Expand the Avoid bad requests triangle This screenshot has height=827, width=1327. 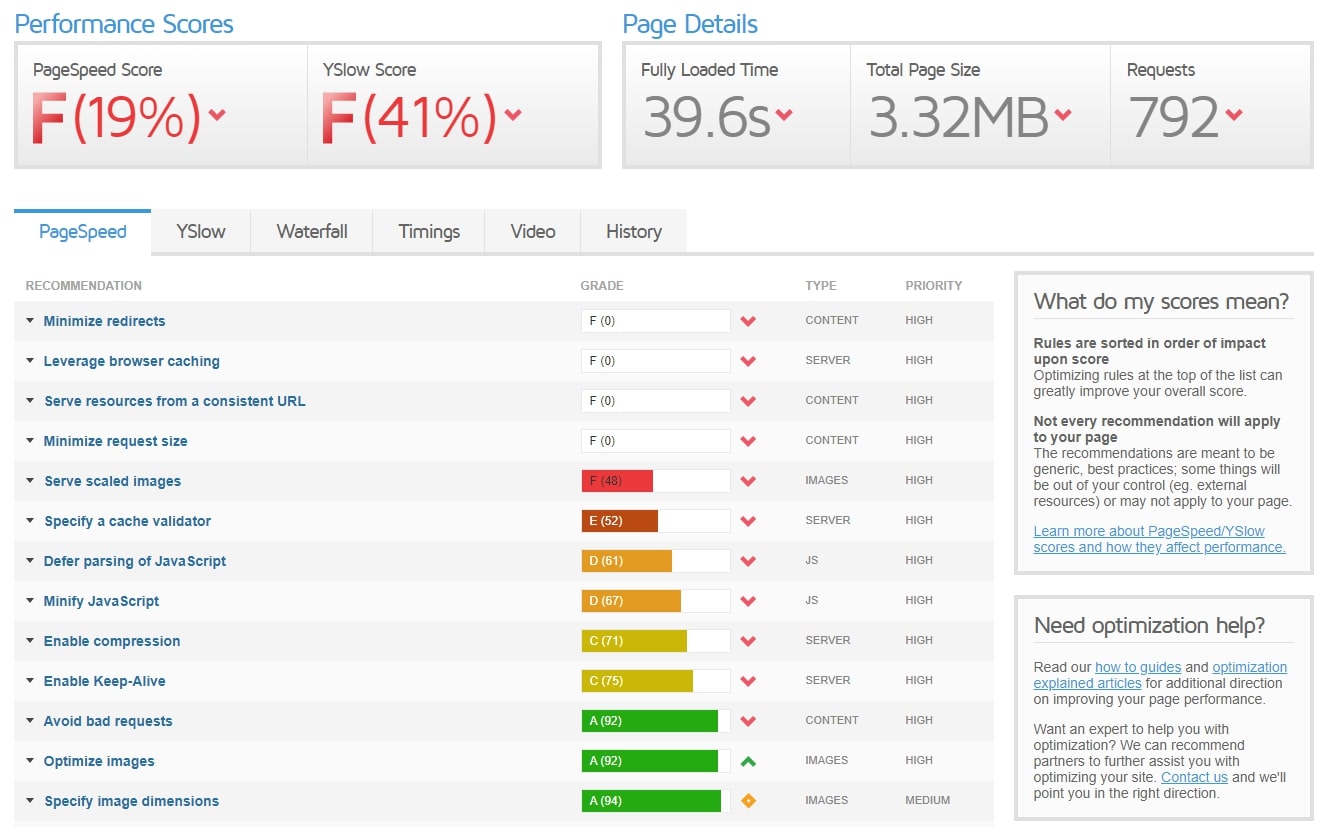point(30,721)
